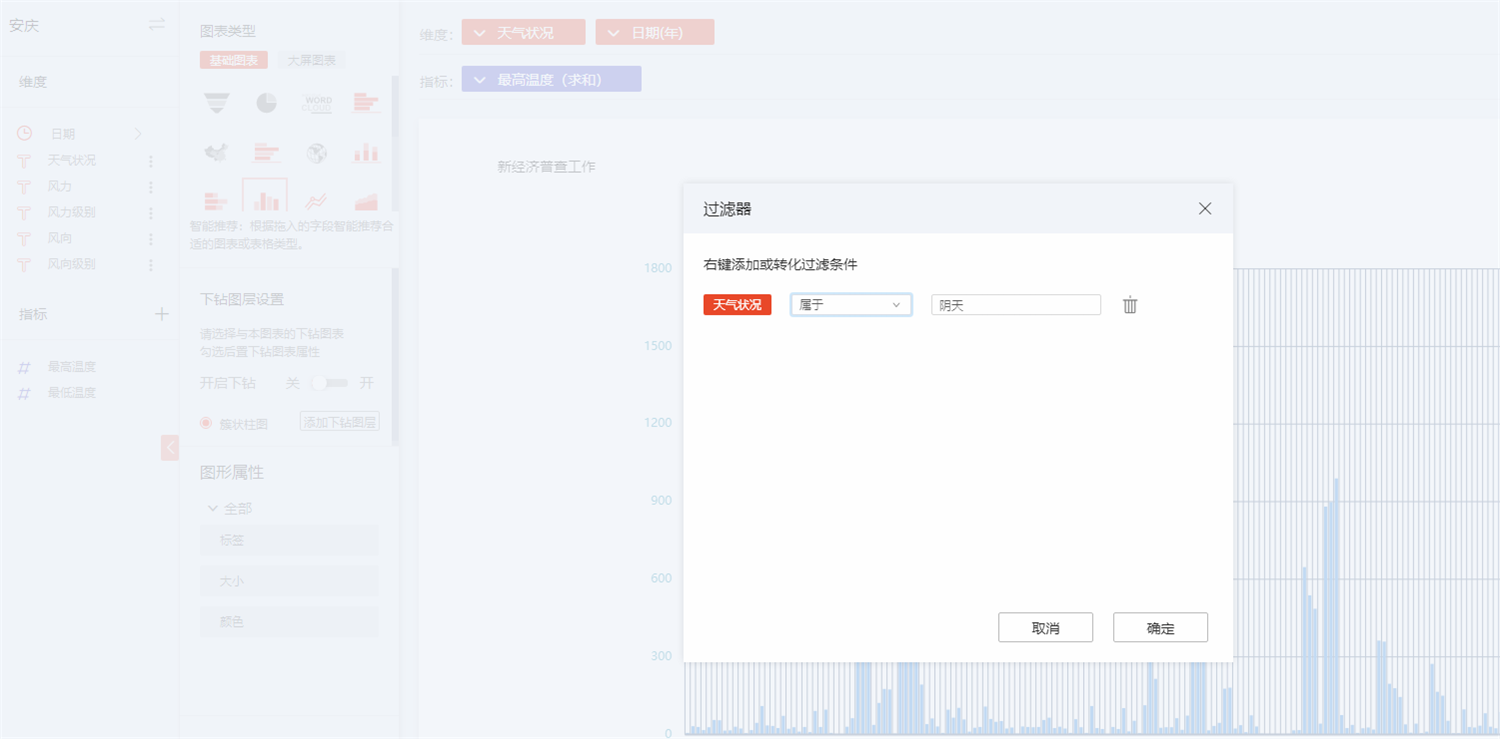Click the 添加下钻图层 button
Image resolution: width=1500 pixels, height=739 pixels.
click(340, 422)
